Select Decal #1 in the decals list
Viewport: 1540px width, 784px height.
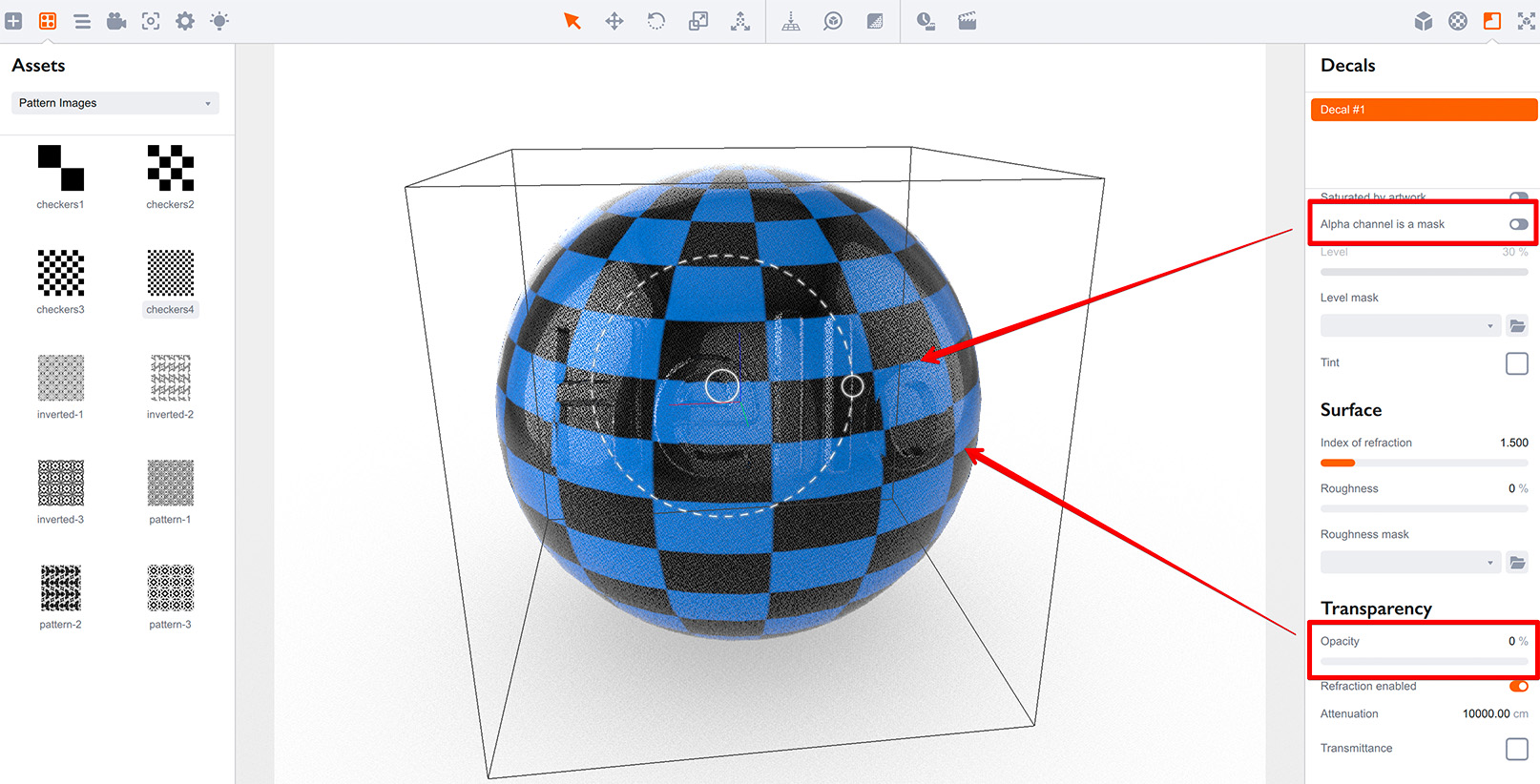coord(1423,110)
